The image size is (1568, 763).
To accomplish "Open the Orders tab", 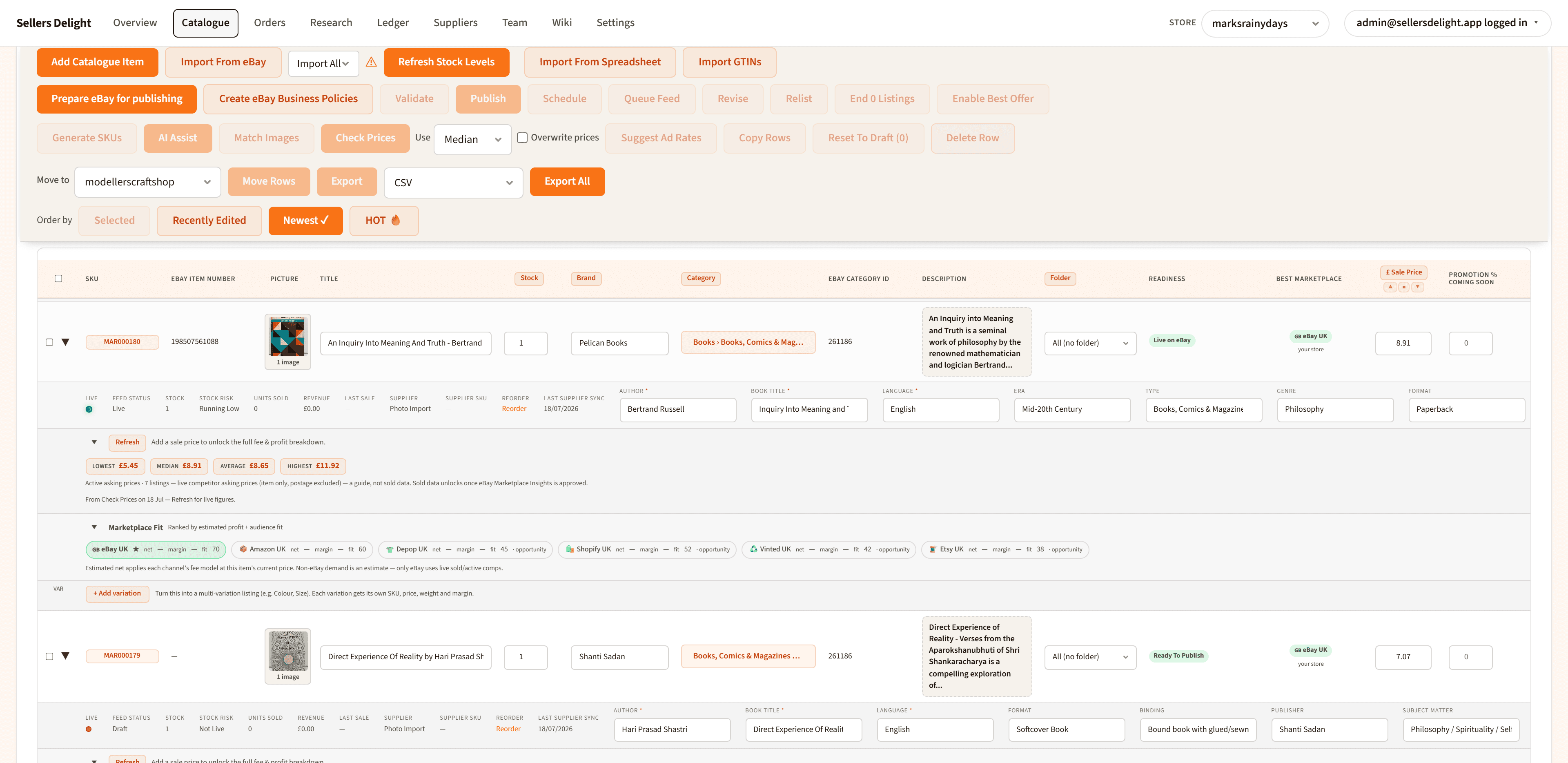I will [269, 22].
